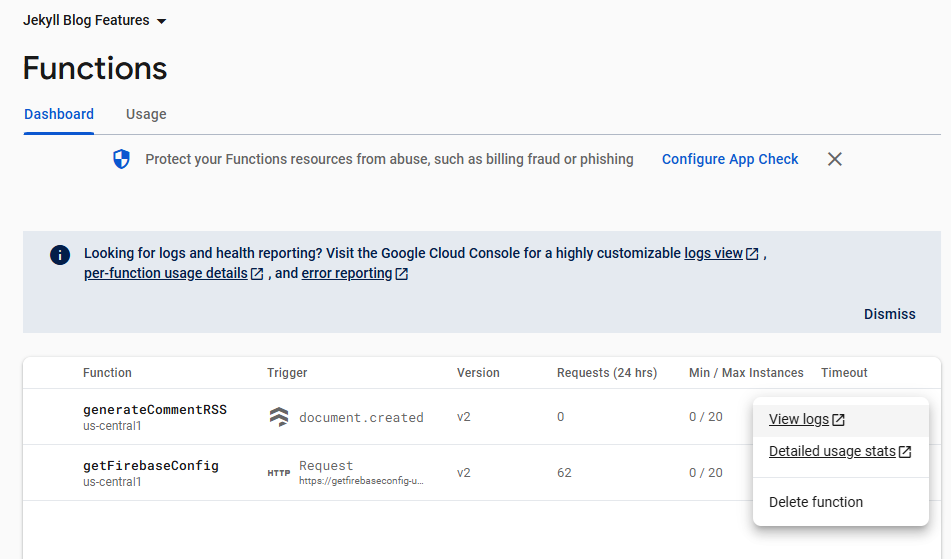The width and height of the screenshot is (951, 559).
Task: Click the 62 requests value for getFirebaseConfig
Action: click(x=564, y=473)
